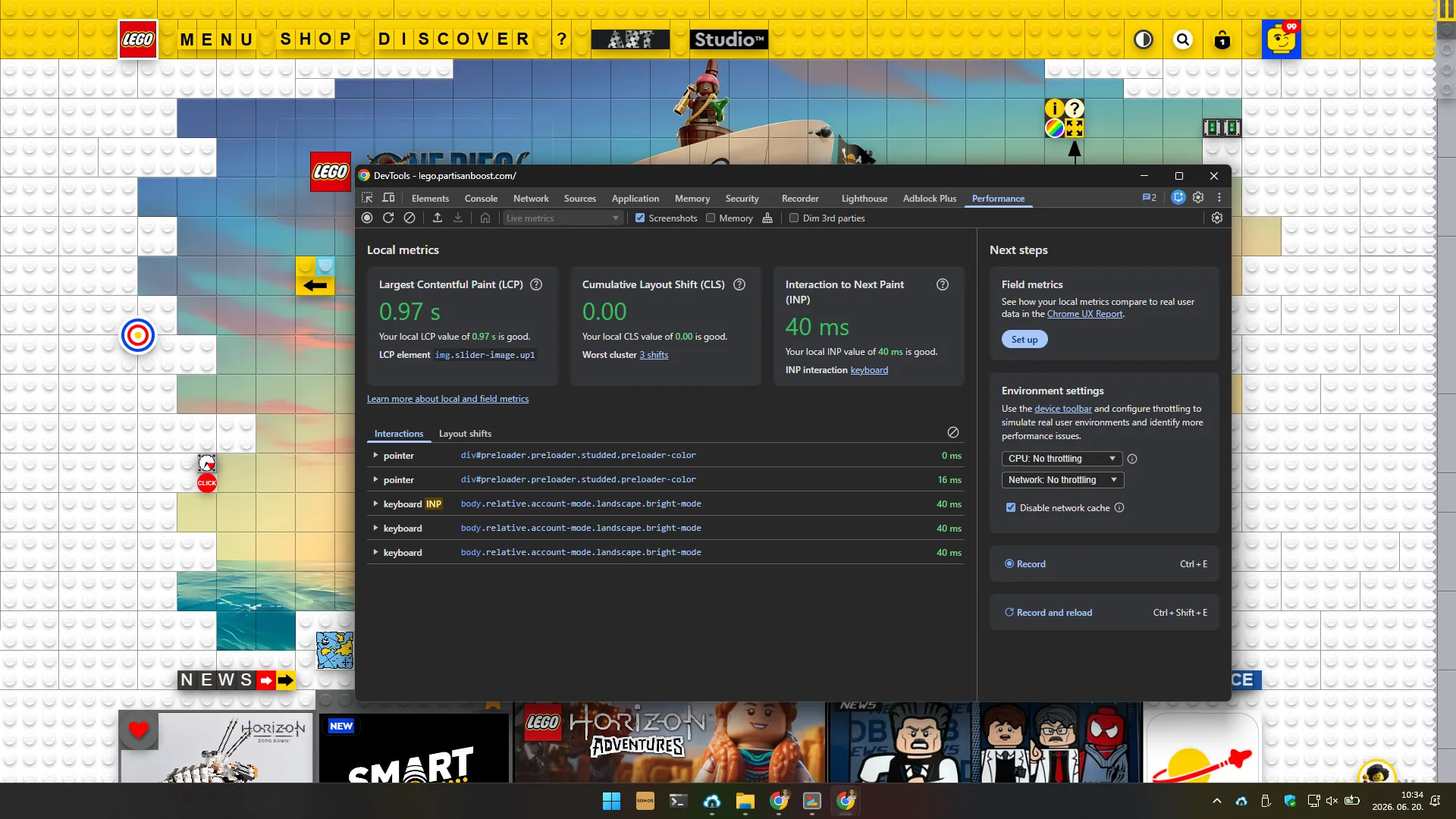Open the shopping bag icon on LEGO site

(1222, 39)
